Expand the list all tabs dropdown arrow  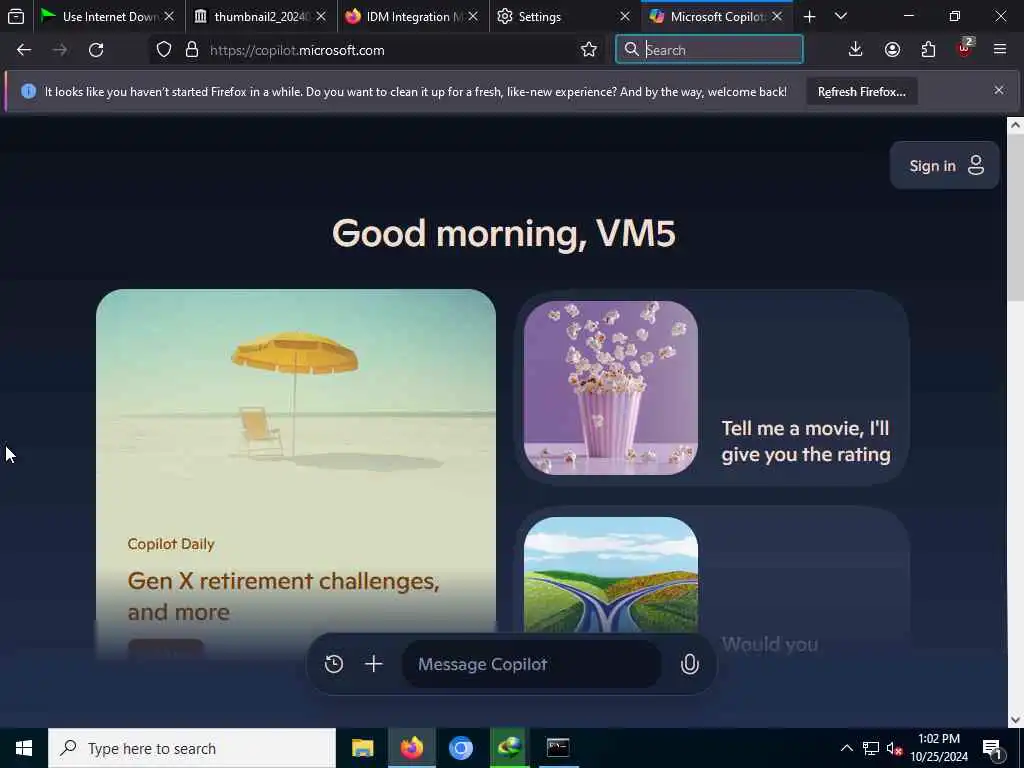tap(840, 16)
